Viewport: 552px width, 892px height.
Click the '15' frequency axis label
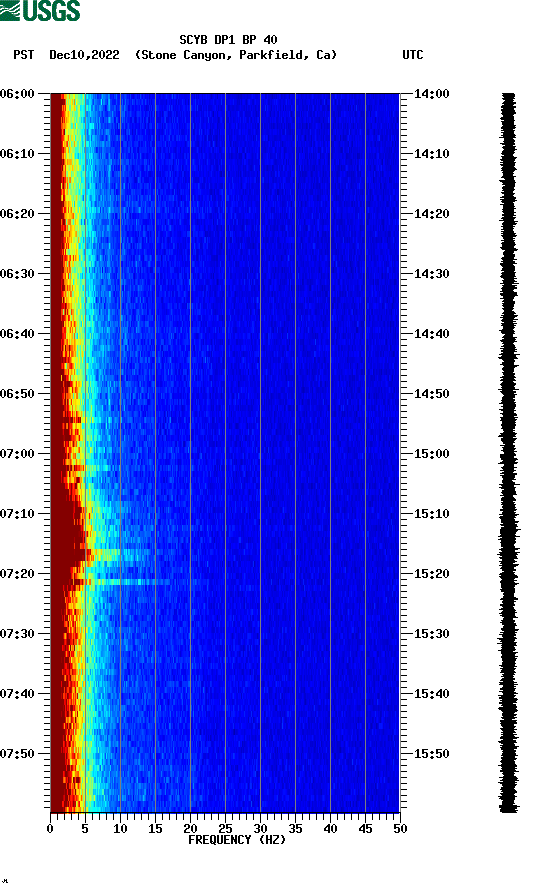[155, 829]
